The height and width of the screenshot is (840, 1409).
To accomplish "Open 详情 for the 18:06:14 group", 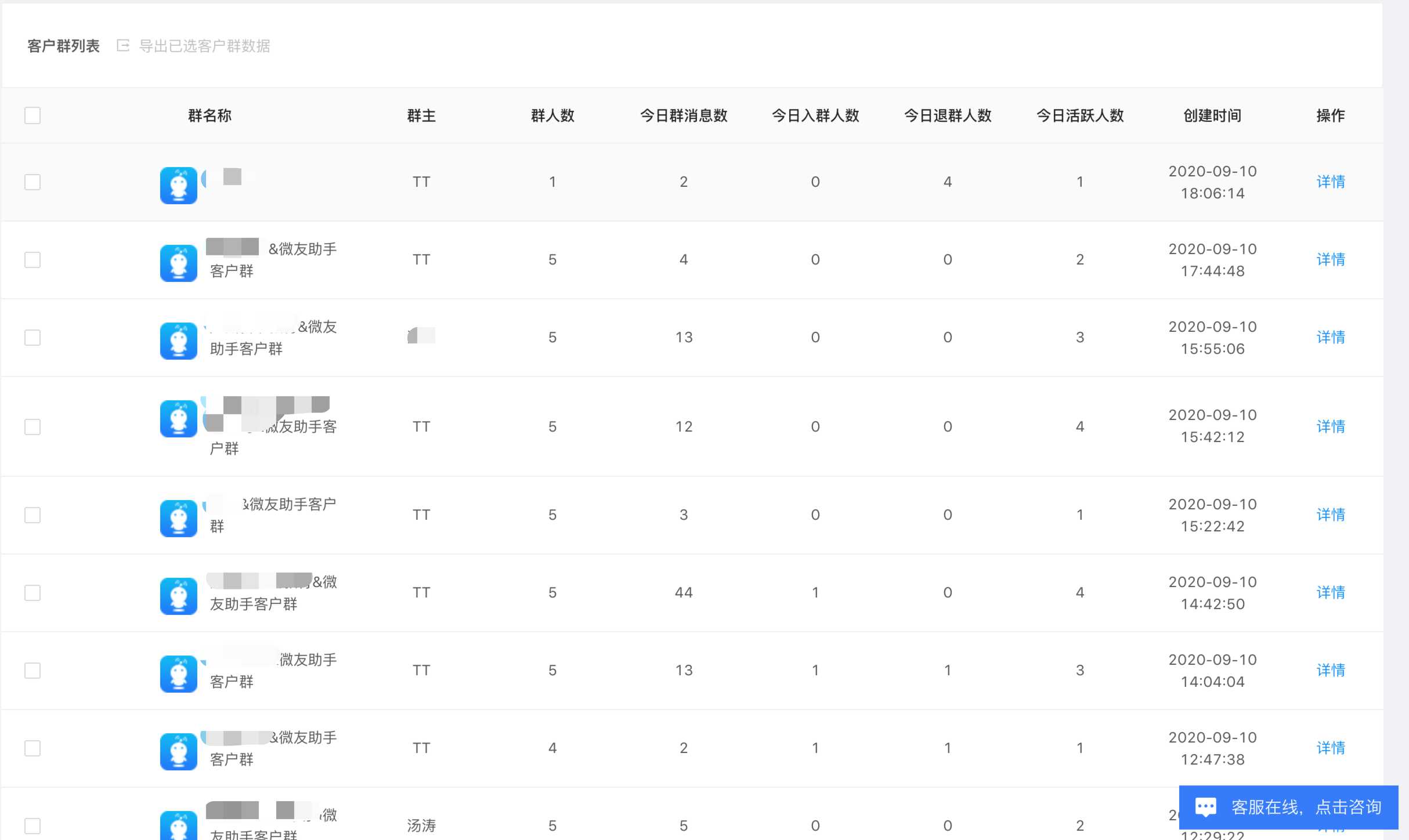I will point(1331,182).
